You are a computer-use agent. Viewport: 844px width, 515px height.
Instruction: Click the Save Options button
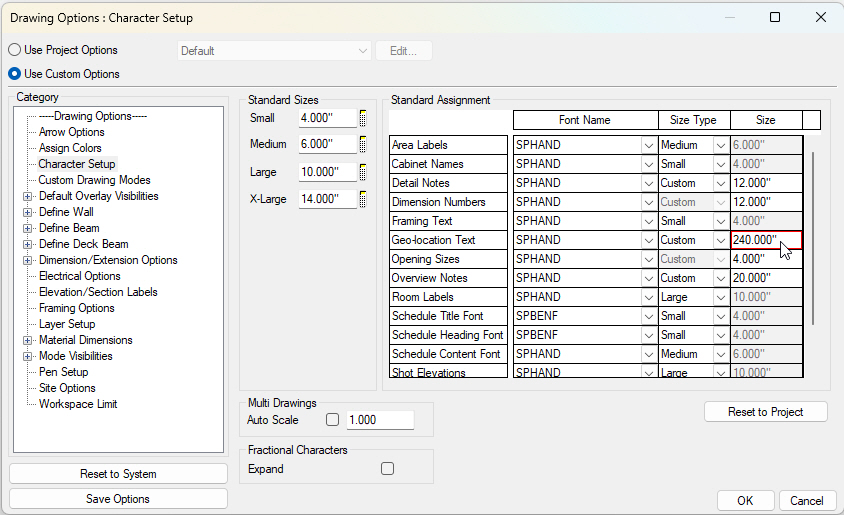(118, 499)
